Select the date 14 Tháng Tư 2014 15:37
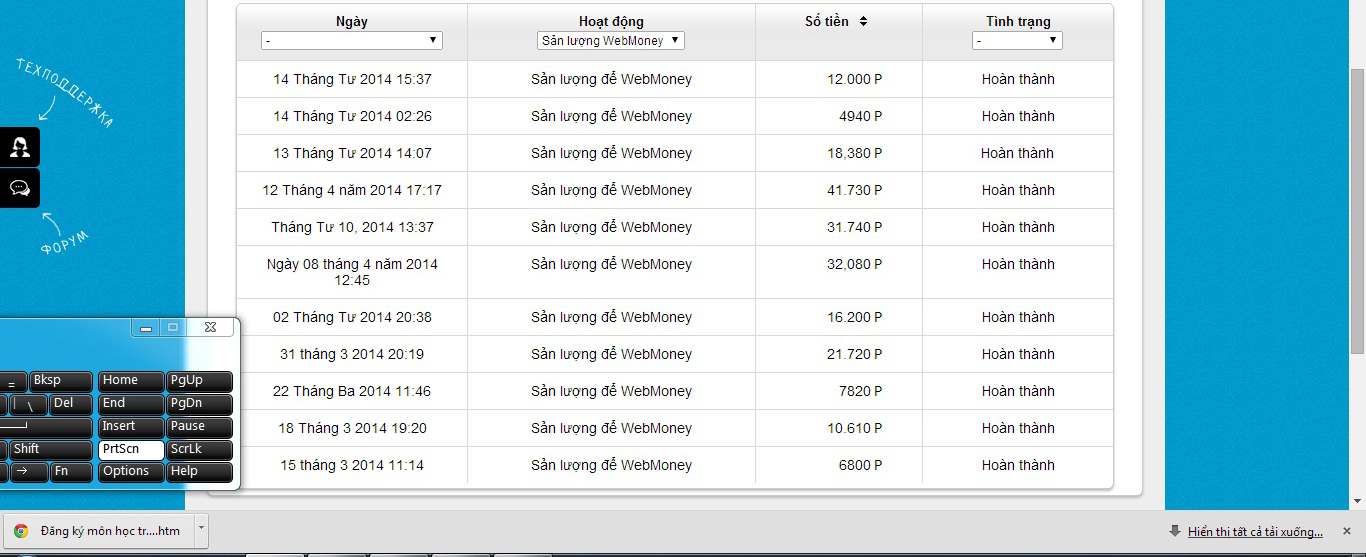The image size is (1366, 557). (x=352, y=79)
